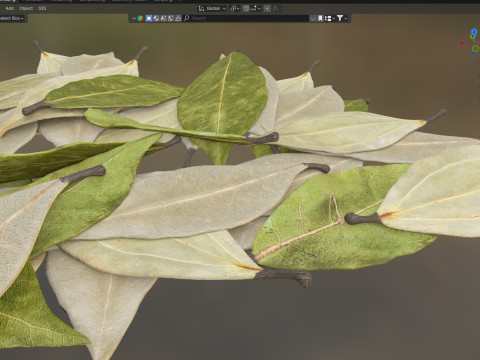
Task: Open the editor type chevron dropdown
Action: tap(134, 18)
